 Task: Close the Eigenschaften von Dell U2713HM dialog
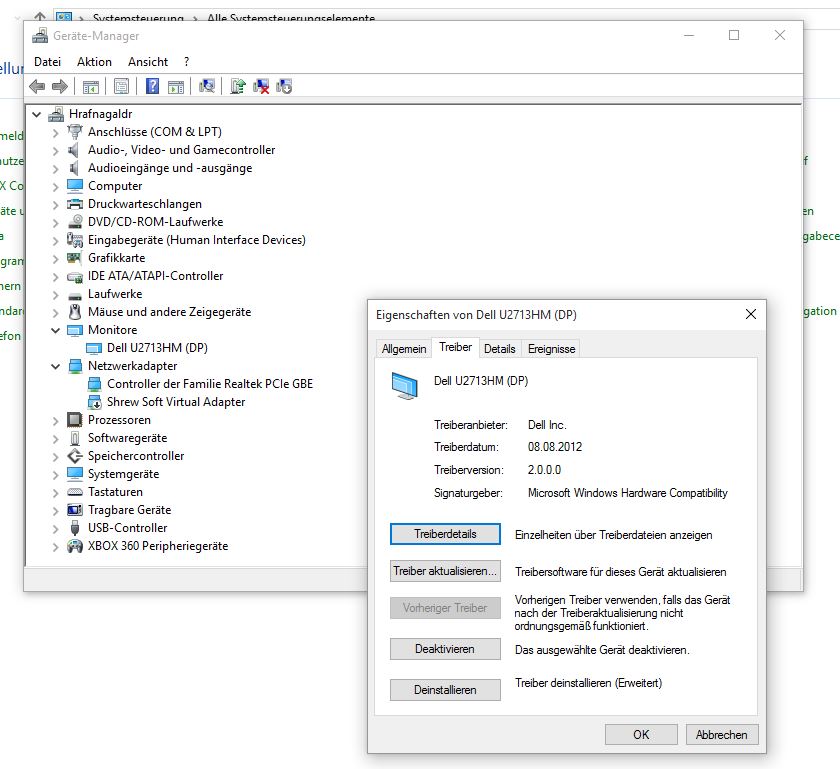point(751,314)
